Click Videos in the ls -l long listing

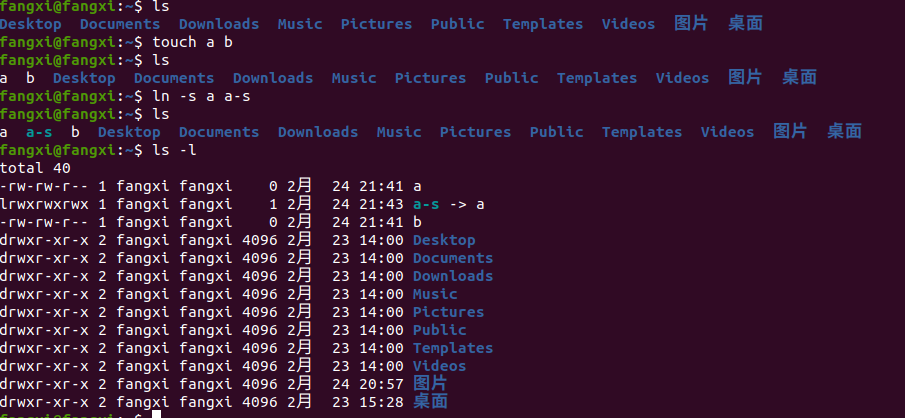(x=440, y=366)
